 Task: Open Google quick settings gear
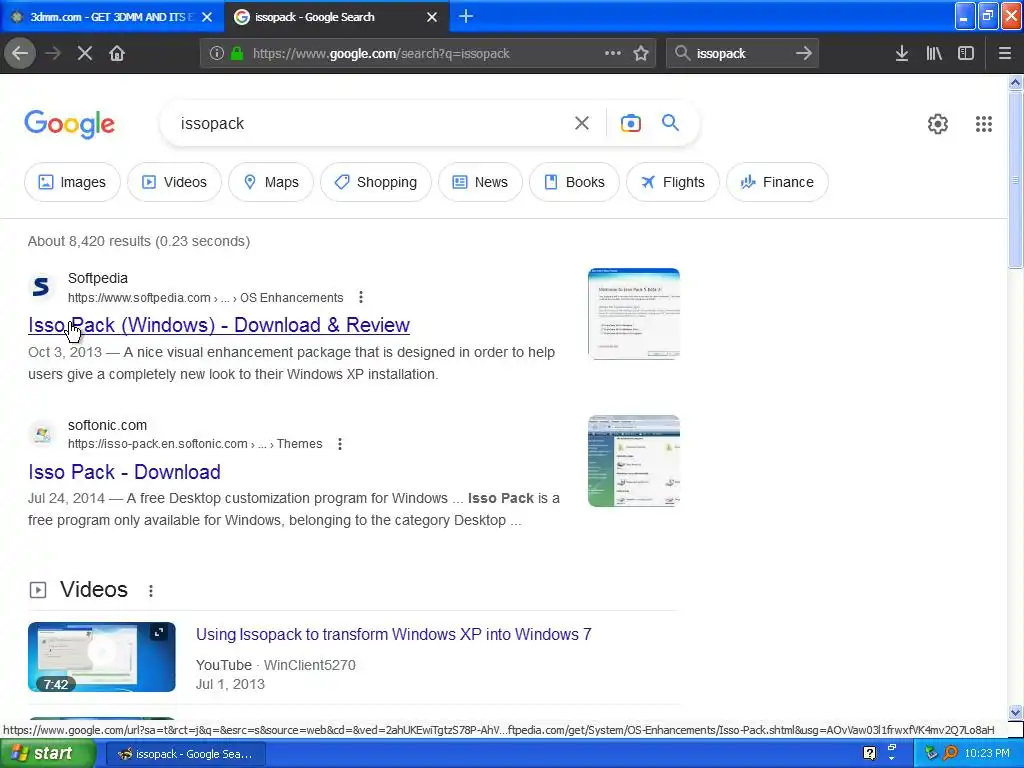(938, 124)
